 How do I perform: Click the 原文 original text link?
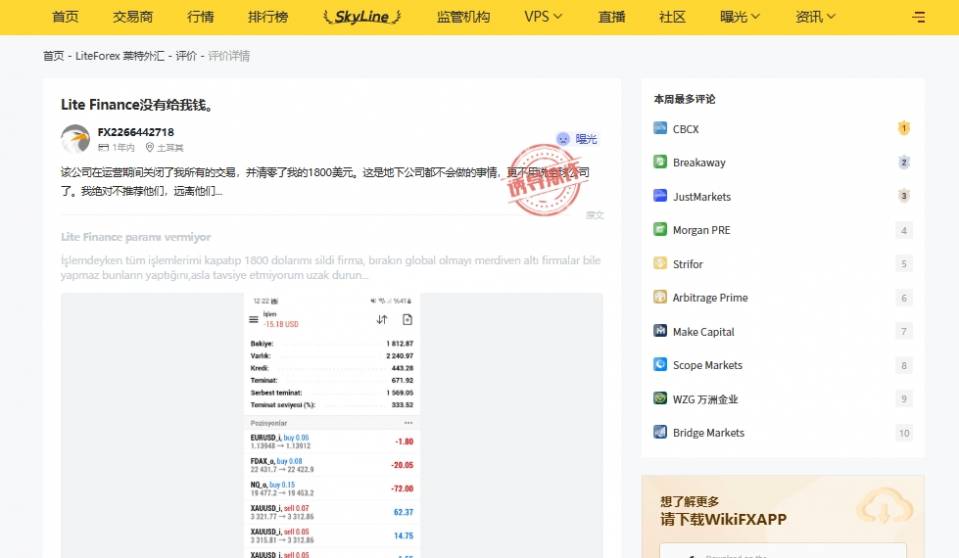click(594, 215)
